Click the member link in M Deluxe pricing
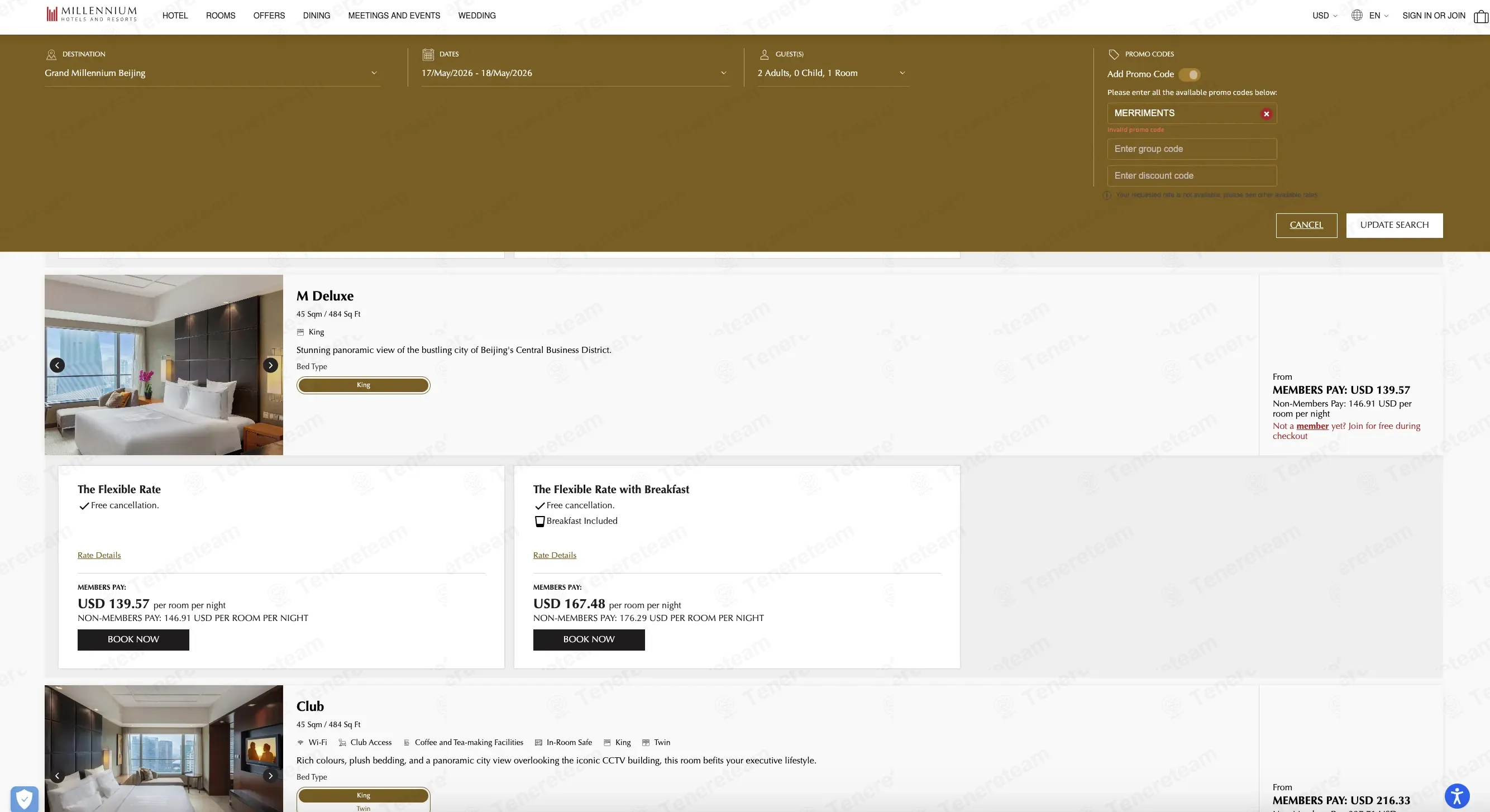The image size is (1490, 812). [1312, 426]
